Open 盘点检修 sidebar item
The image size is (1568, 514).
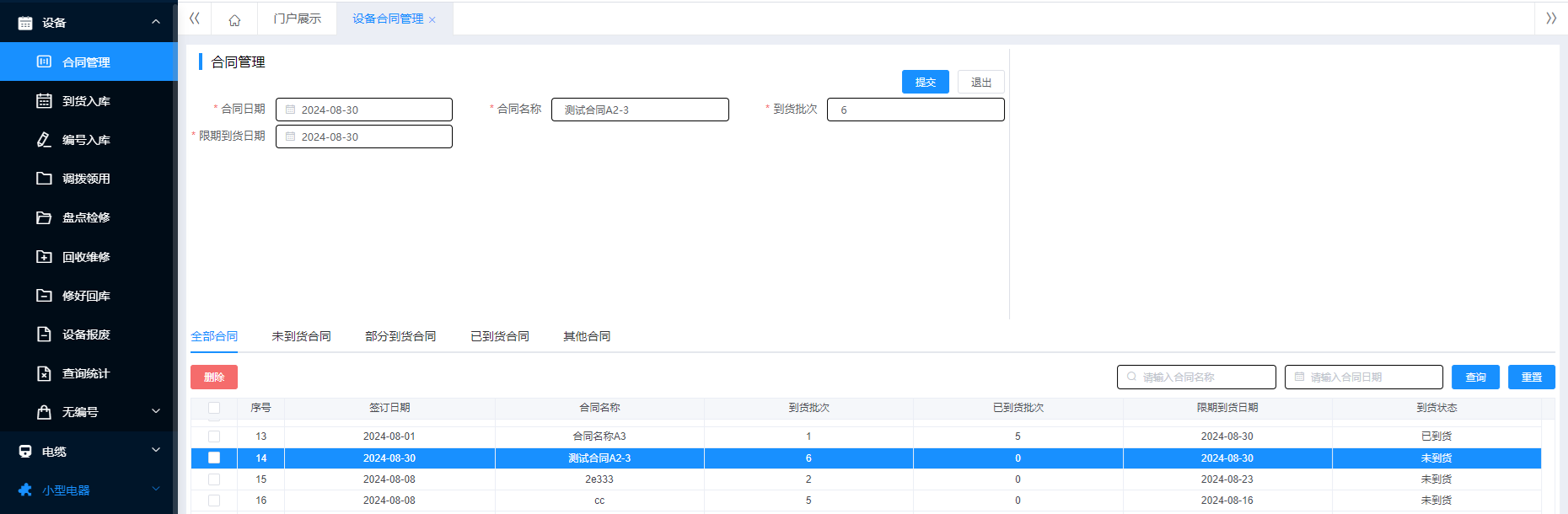tap(86, 217)
